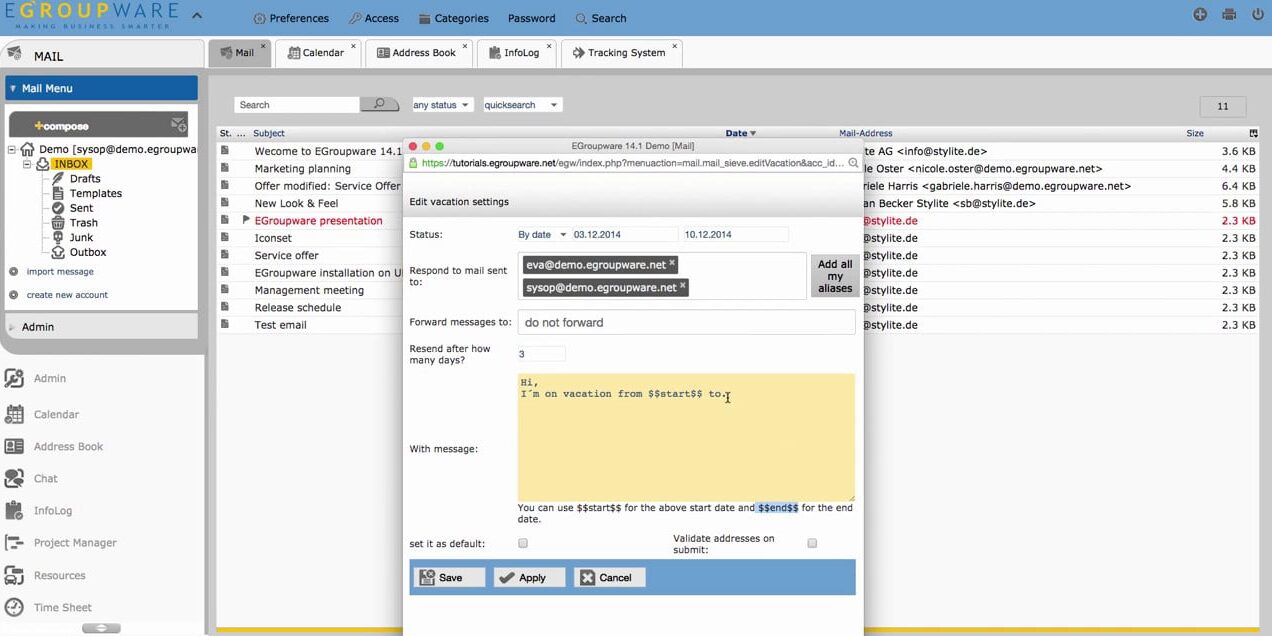Expand the Admin section in sidebar
The width and height of the screenshot is (1272, 636).
tap(102, 327)
